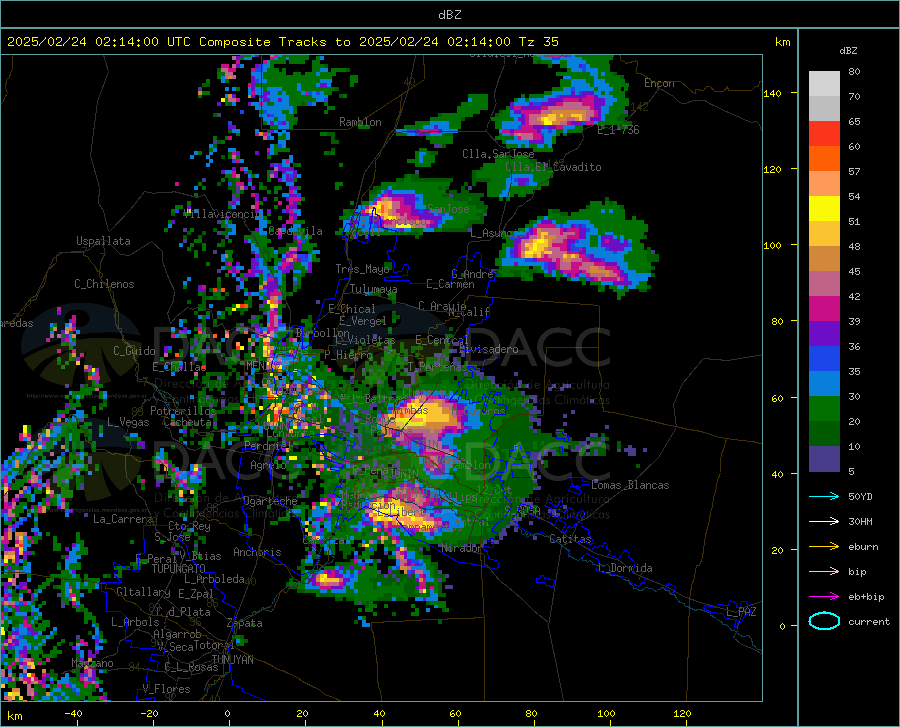
Task: Click the 'L_Dormida' label
Action: click(625, 568)
